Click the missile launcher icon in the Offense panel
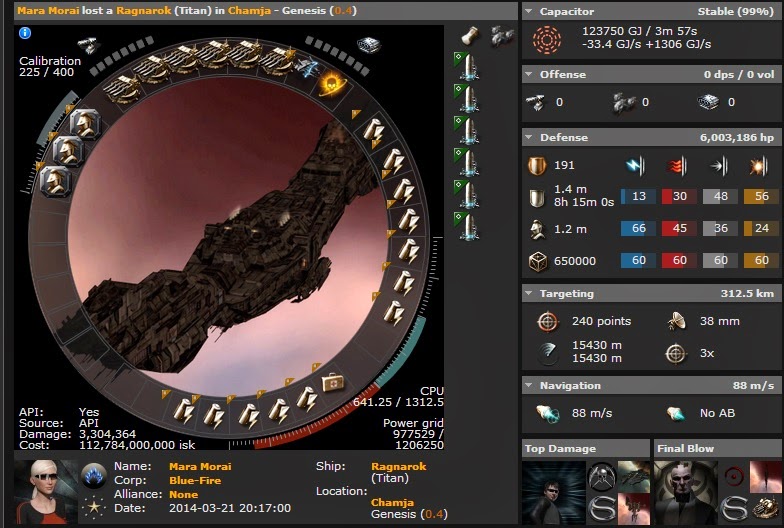 pos(708,102)
